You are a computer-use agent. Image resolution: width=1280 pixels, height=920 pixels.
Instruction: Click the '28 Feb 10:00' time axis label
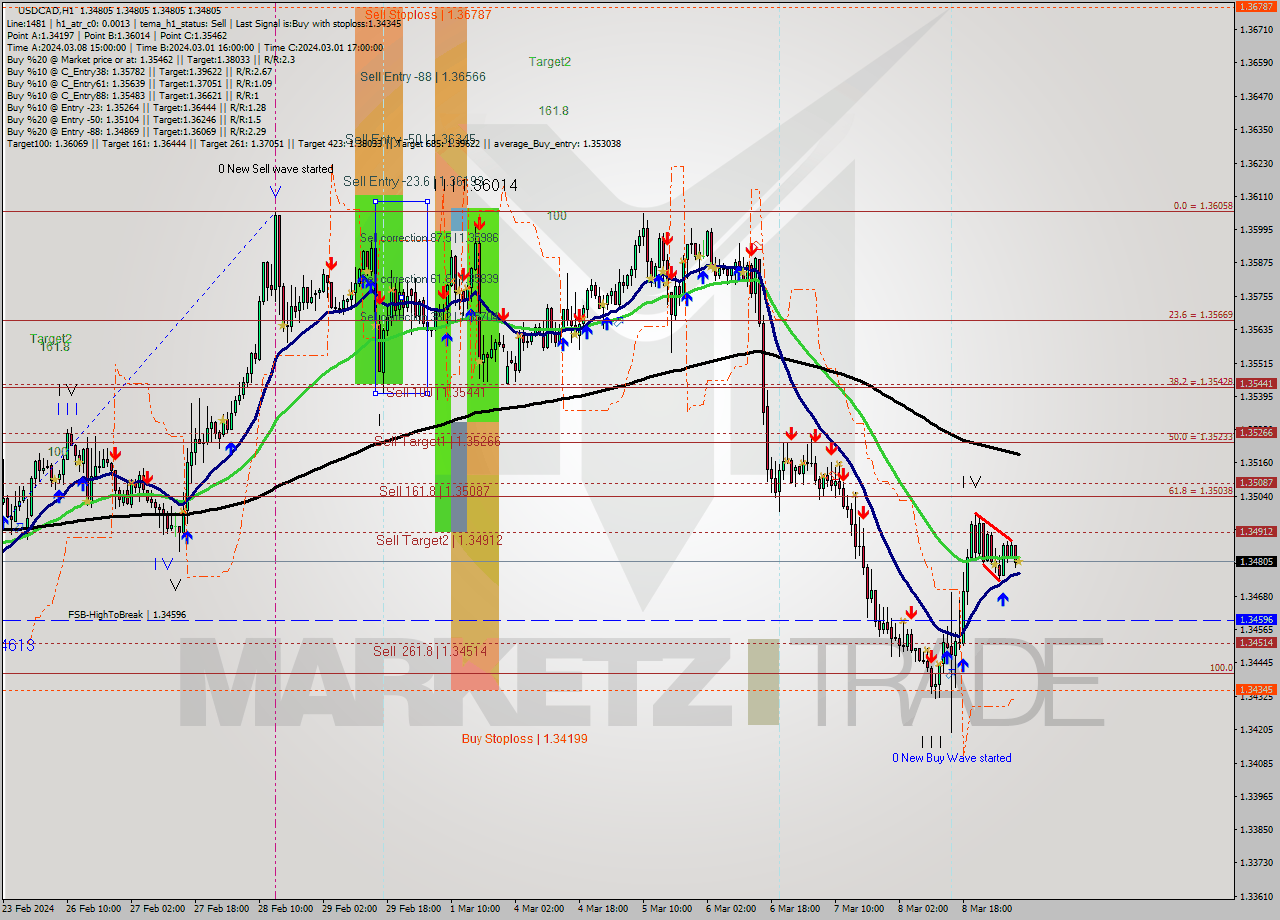click(x=284, y=909)
